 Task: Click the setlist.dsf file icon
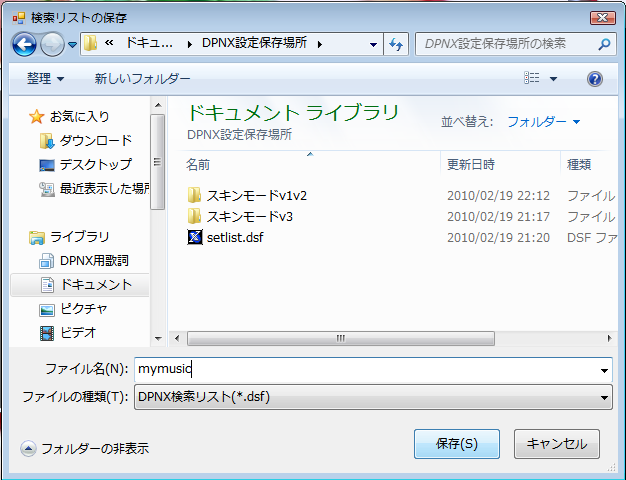coord(195,237)
